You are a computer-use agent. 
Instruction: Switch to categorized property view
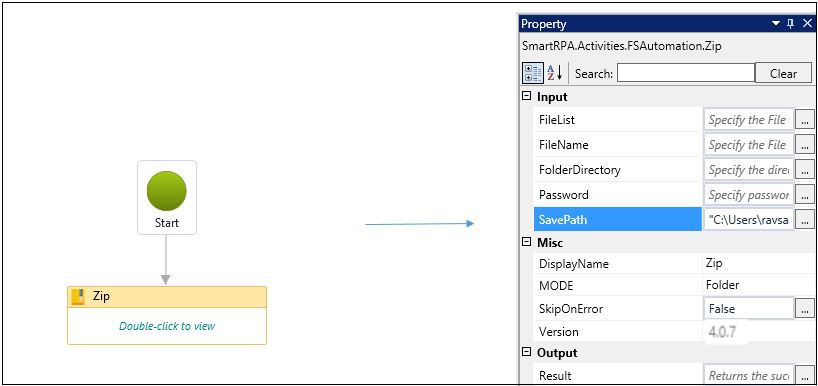pyautogui.click(x=532, y=74)
